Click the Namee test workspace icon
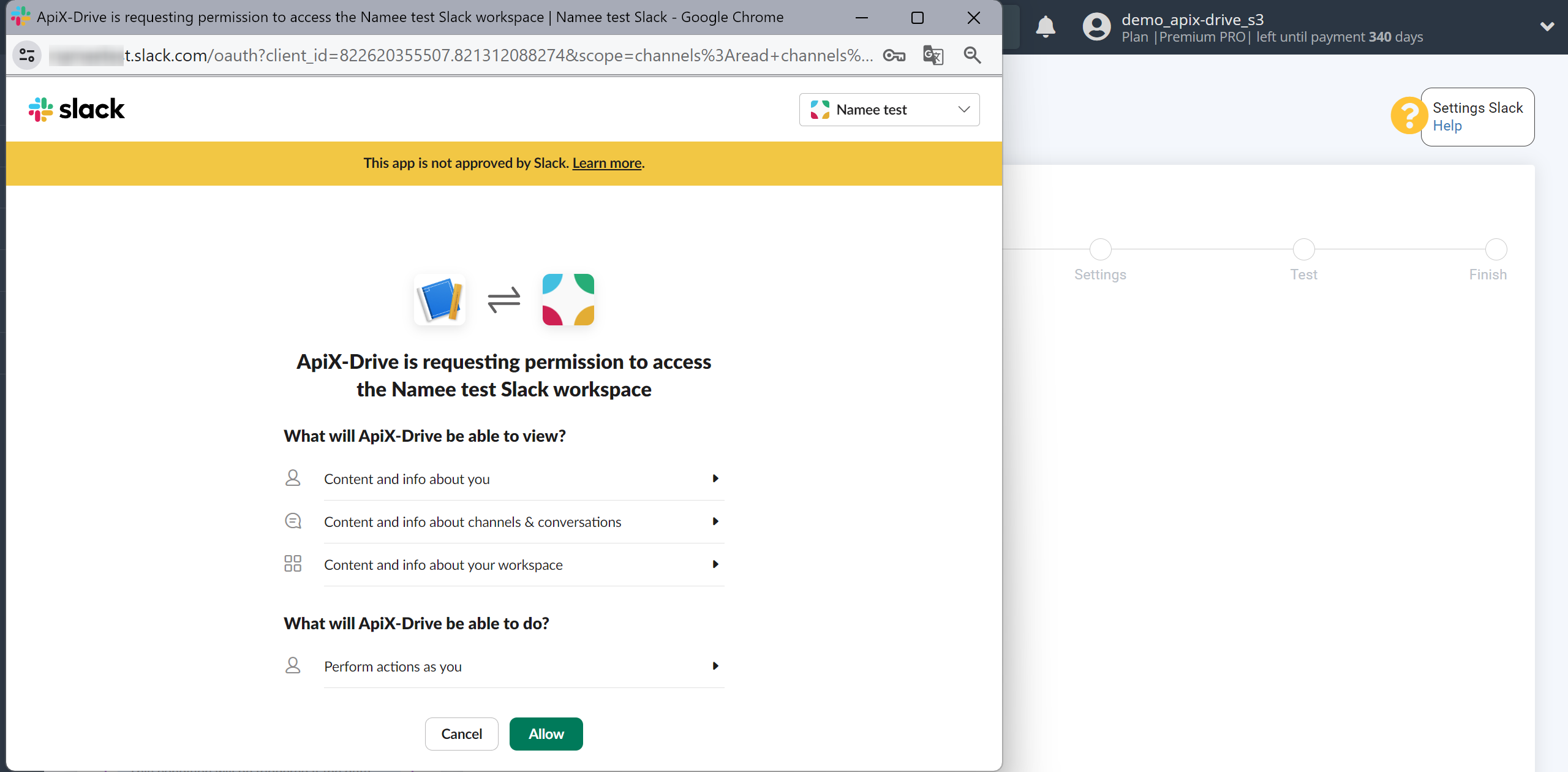The width and height of the screenshot is (1568, 772). coord(820,109)
